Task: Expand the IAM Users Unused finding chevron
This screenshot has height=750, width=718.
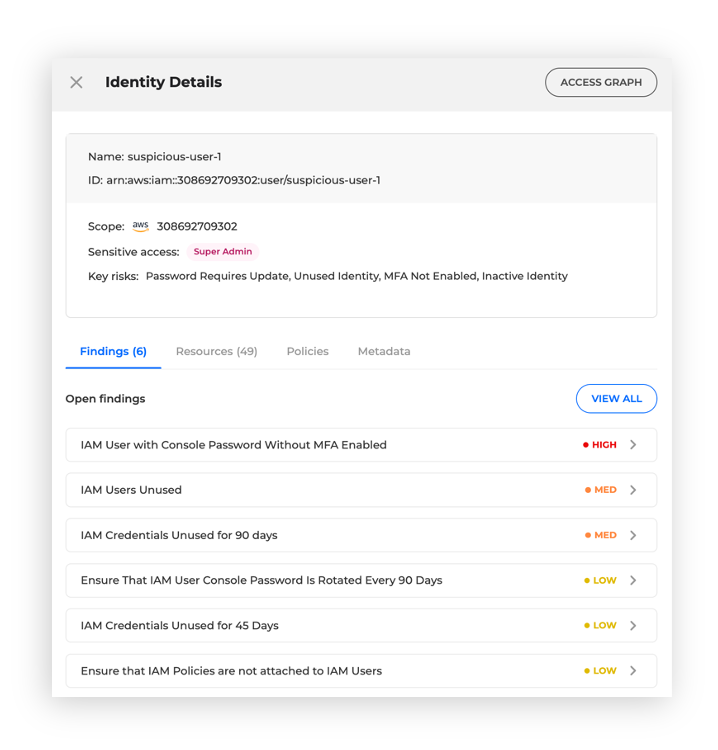Action: tap(633, 490)
